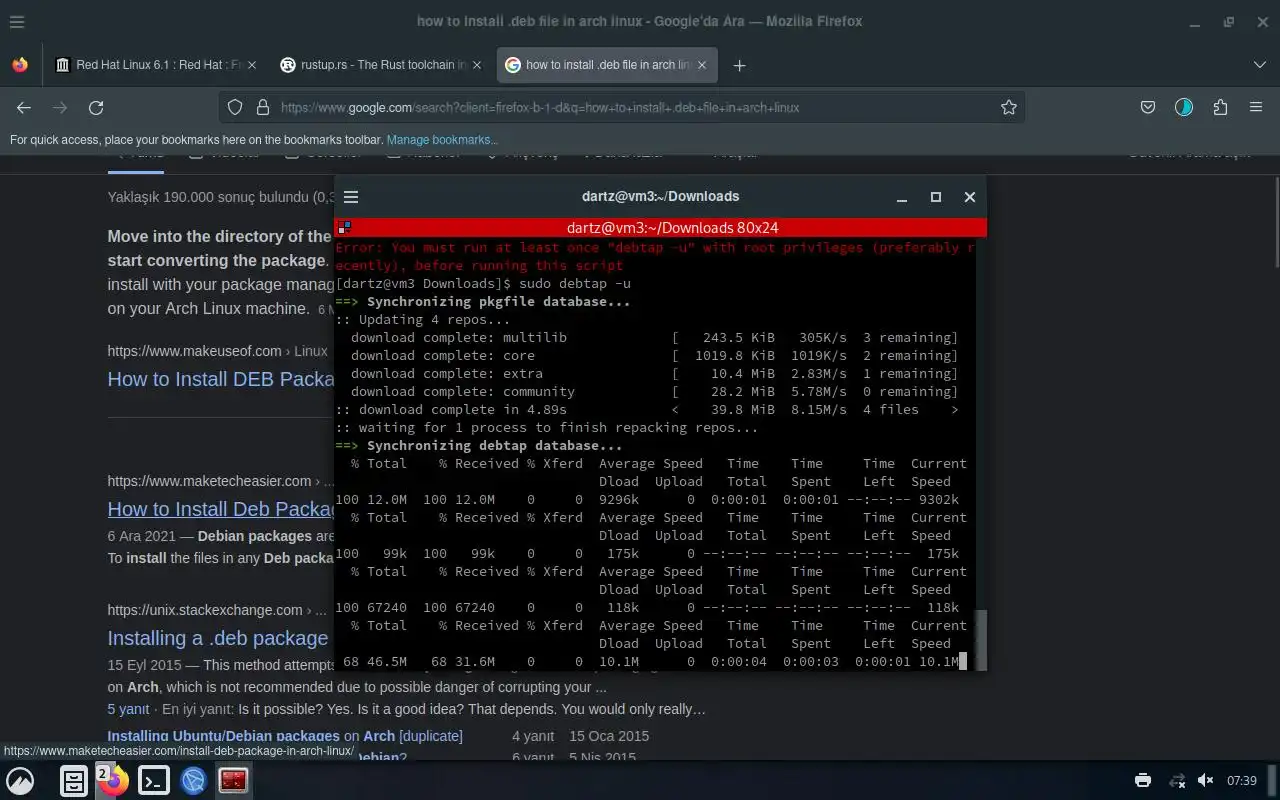This screenshot has width=1280, height=800.
Task: Switch to rustup.rs tab
Action: pos(382,65)
